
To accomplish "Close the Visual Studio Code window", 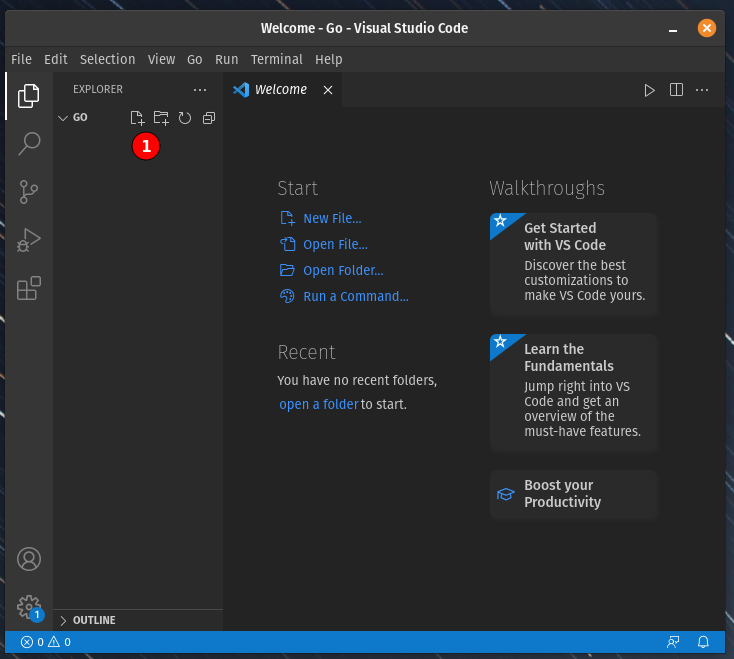I will 706,28.
